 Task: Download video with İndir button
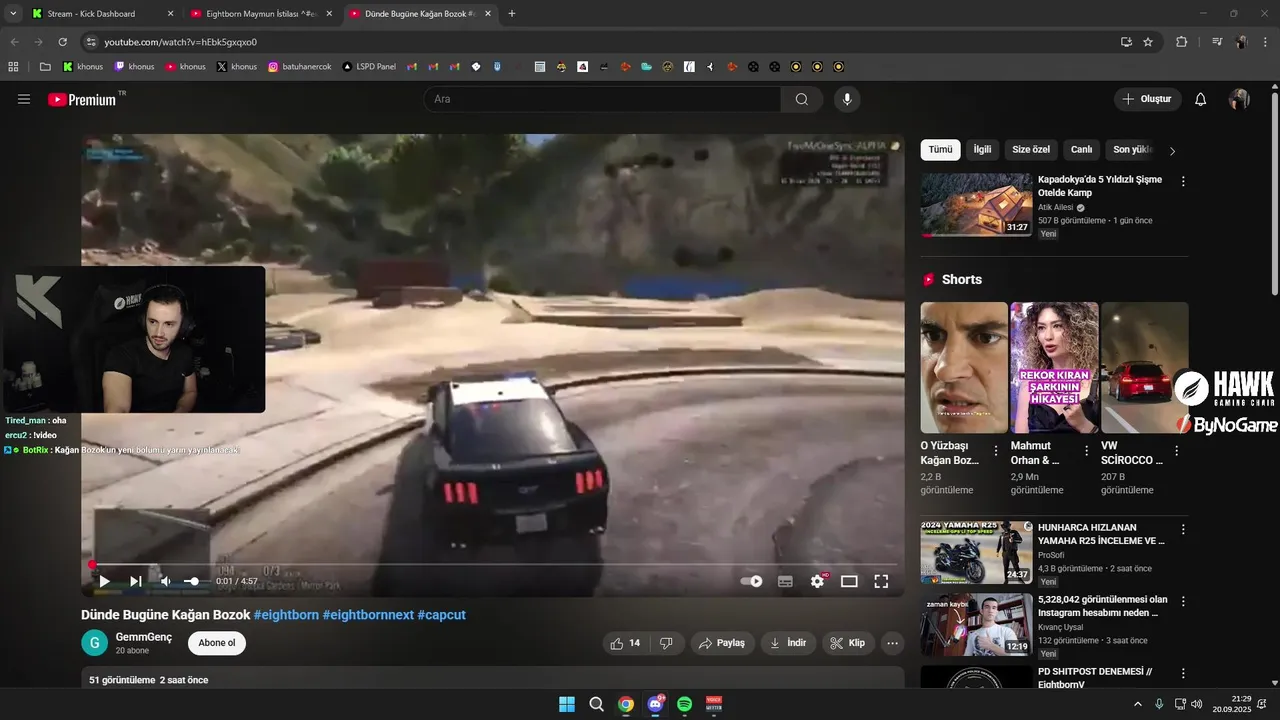point(788,643)
